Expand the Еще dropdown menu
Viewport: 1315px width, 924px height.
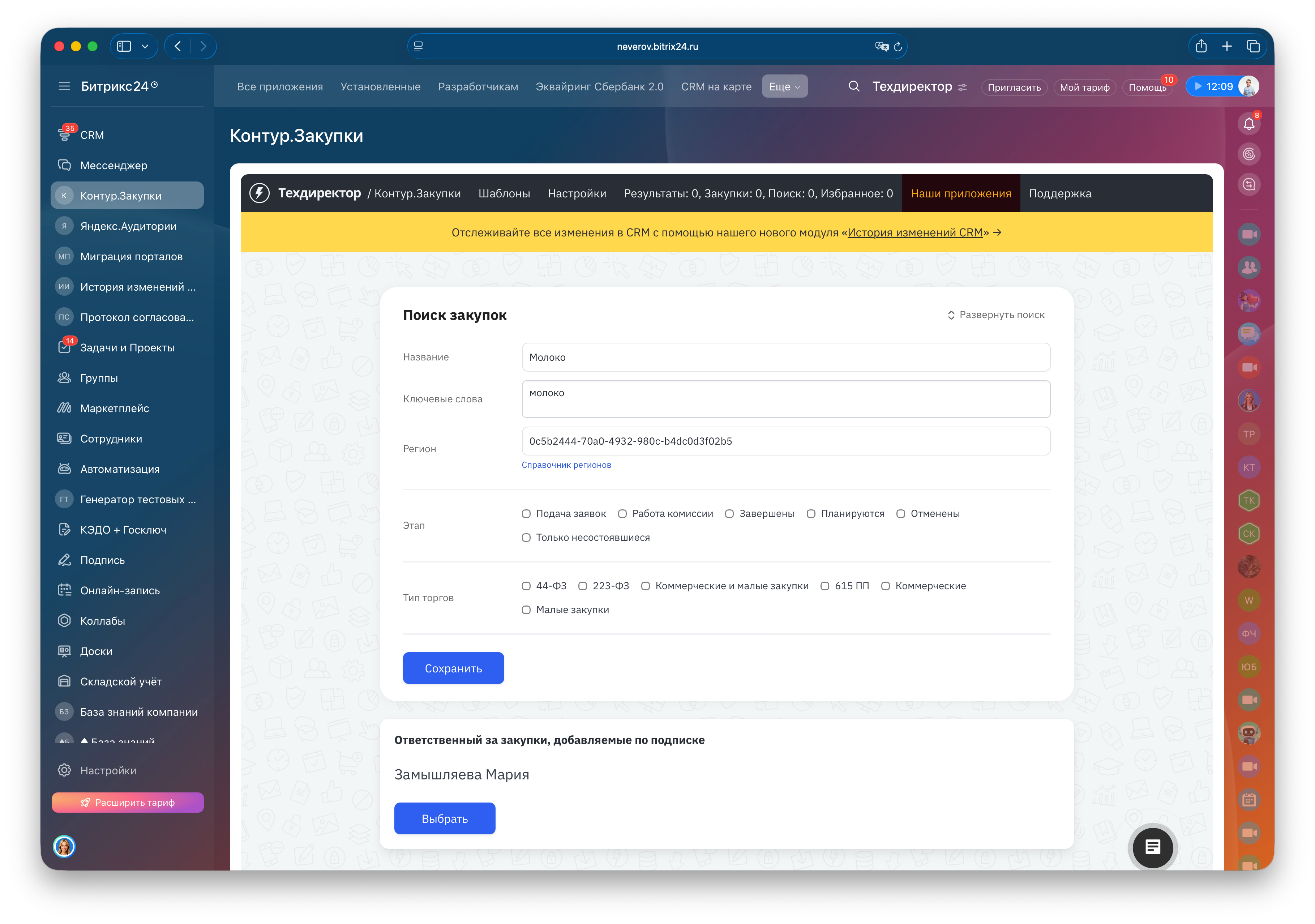pos(784,86)
